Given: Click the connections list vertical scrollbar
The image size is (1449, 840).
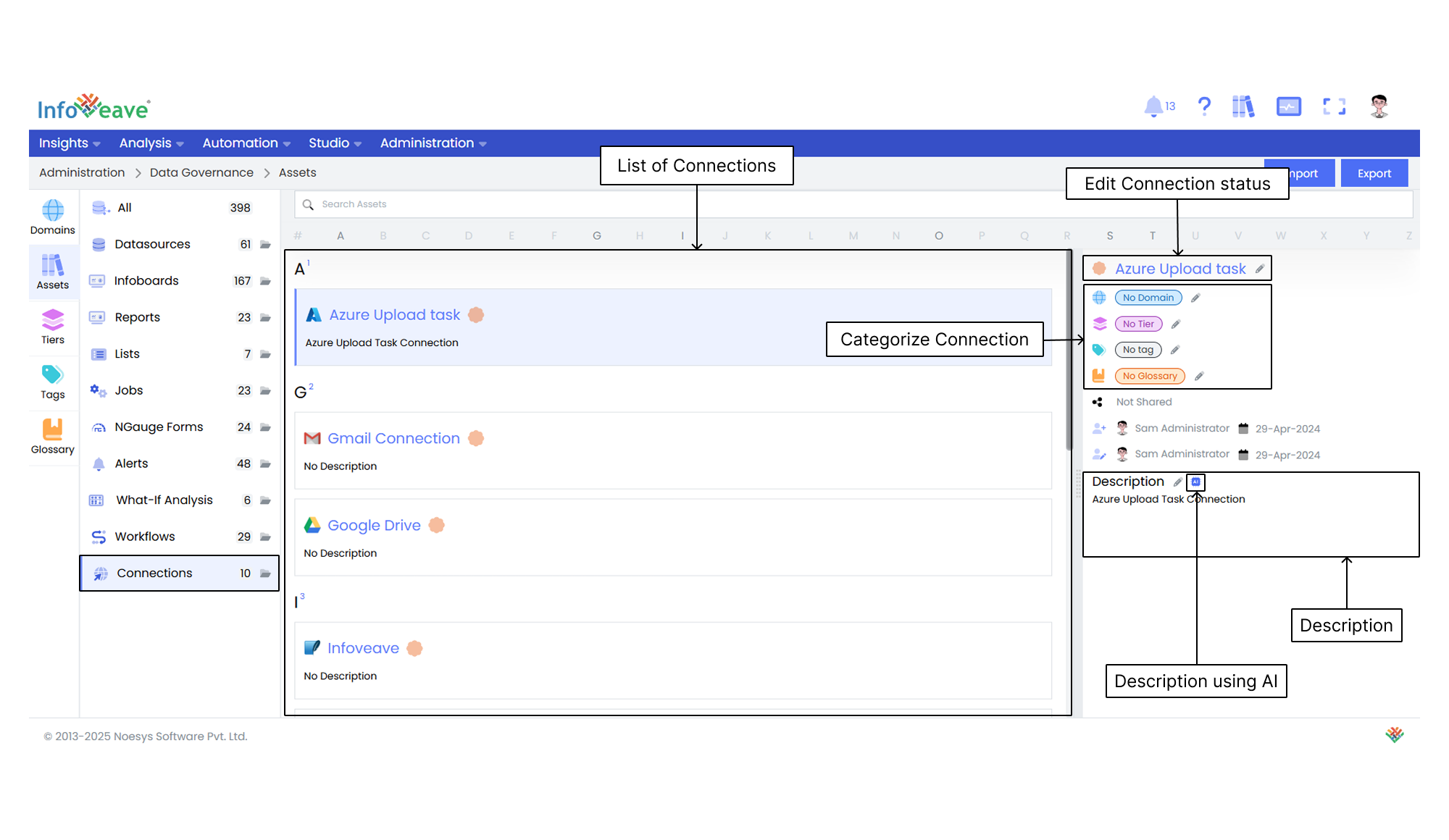Looking at the screenshot, I should click(x=1069, y=351).
